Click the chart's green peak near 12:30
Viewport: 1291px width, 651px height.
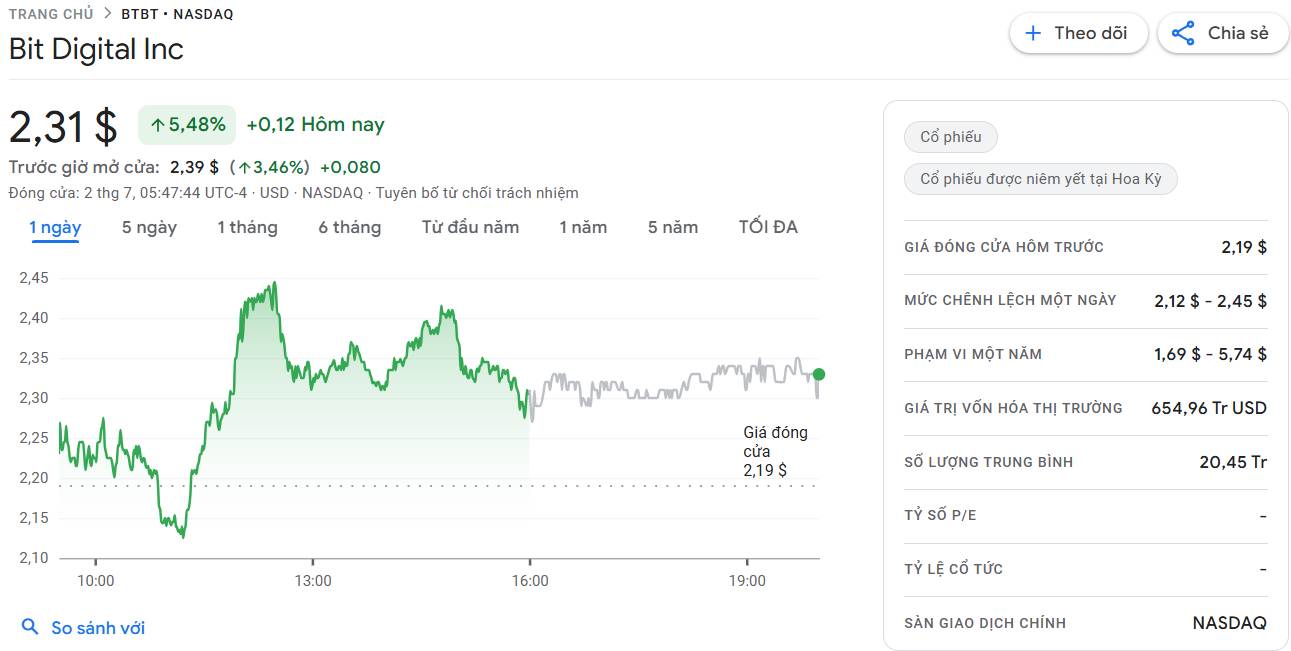tap(274, 285)
